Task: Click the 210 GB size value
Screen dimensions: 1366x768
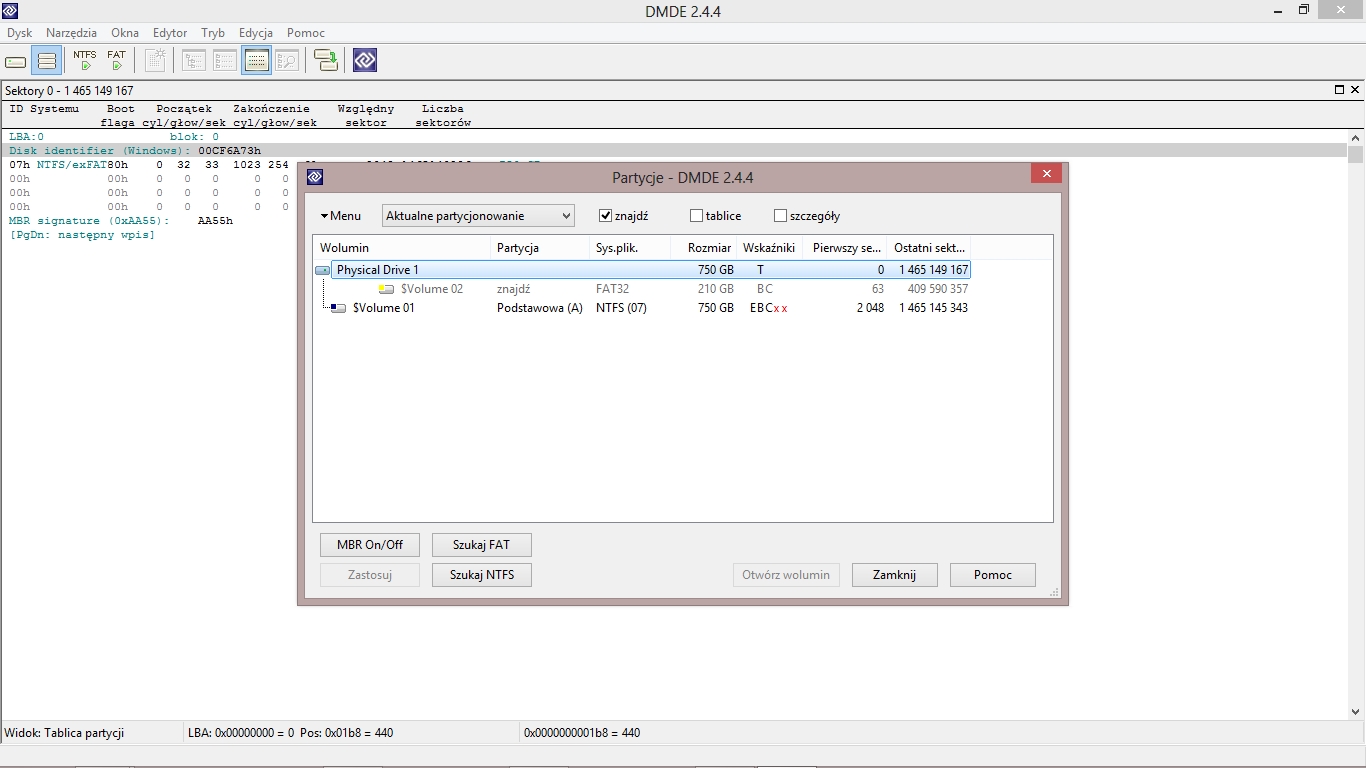Action: (x=716, y=289)
